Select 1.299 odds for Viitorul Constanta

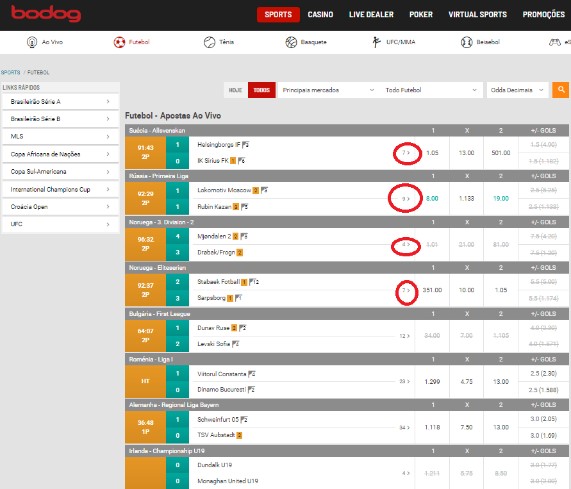(x=432, y=382)
